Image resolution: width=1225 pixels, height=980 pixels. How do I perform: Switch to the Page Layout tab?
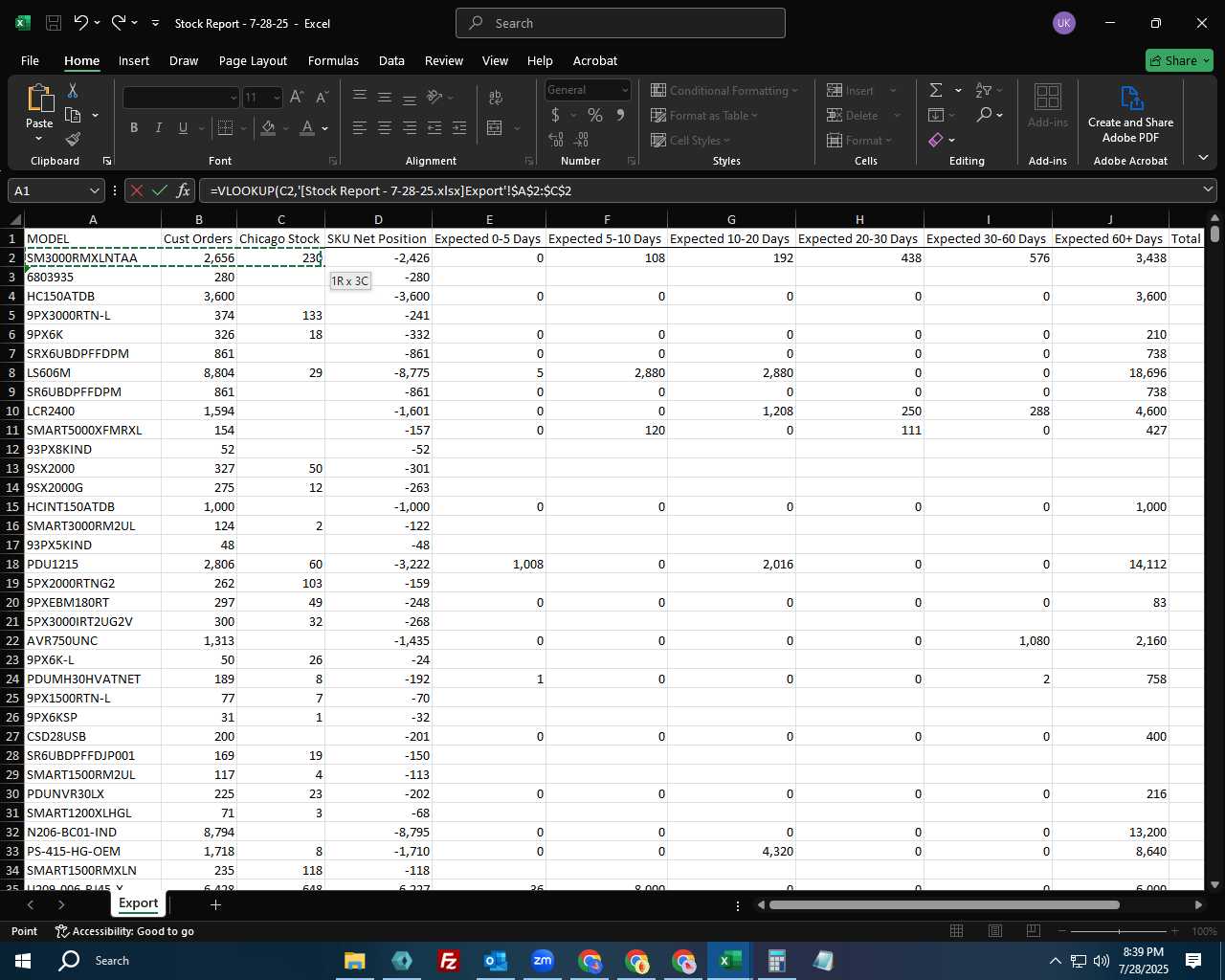click(253, 60)
